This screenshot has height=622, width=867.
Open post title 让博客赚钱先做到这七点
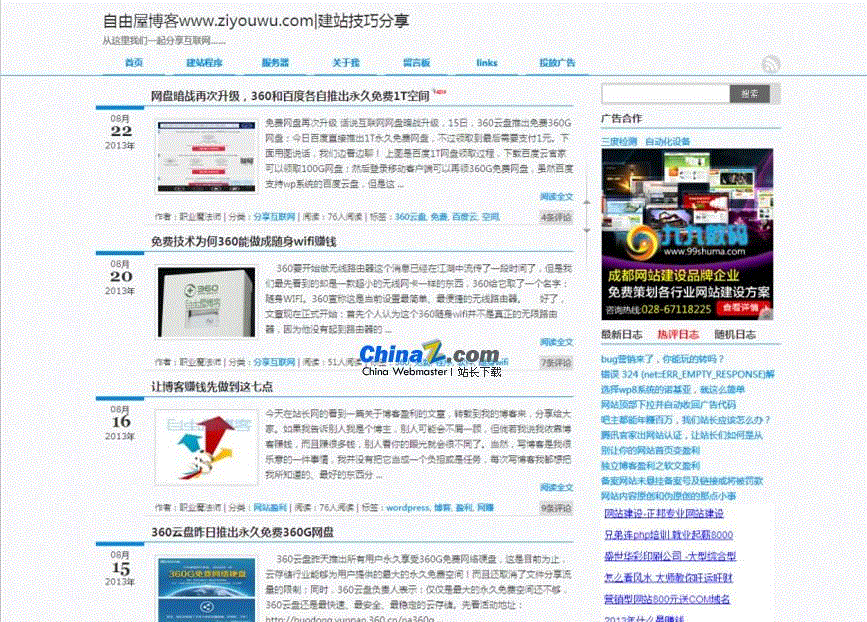tap(211, 386)
